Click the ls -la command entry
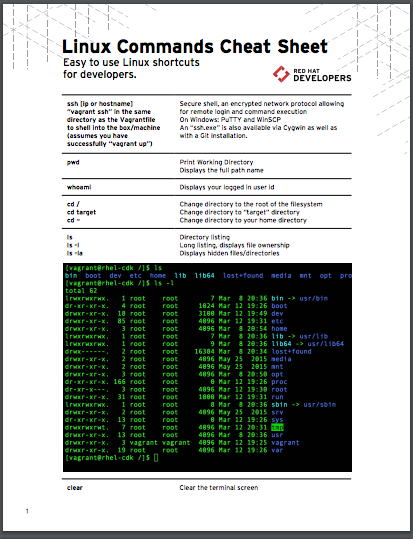Screen dimensions: 413x539 (75, 253)
